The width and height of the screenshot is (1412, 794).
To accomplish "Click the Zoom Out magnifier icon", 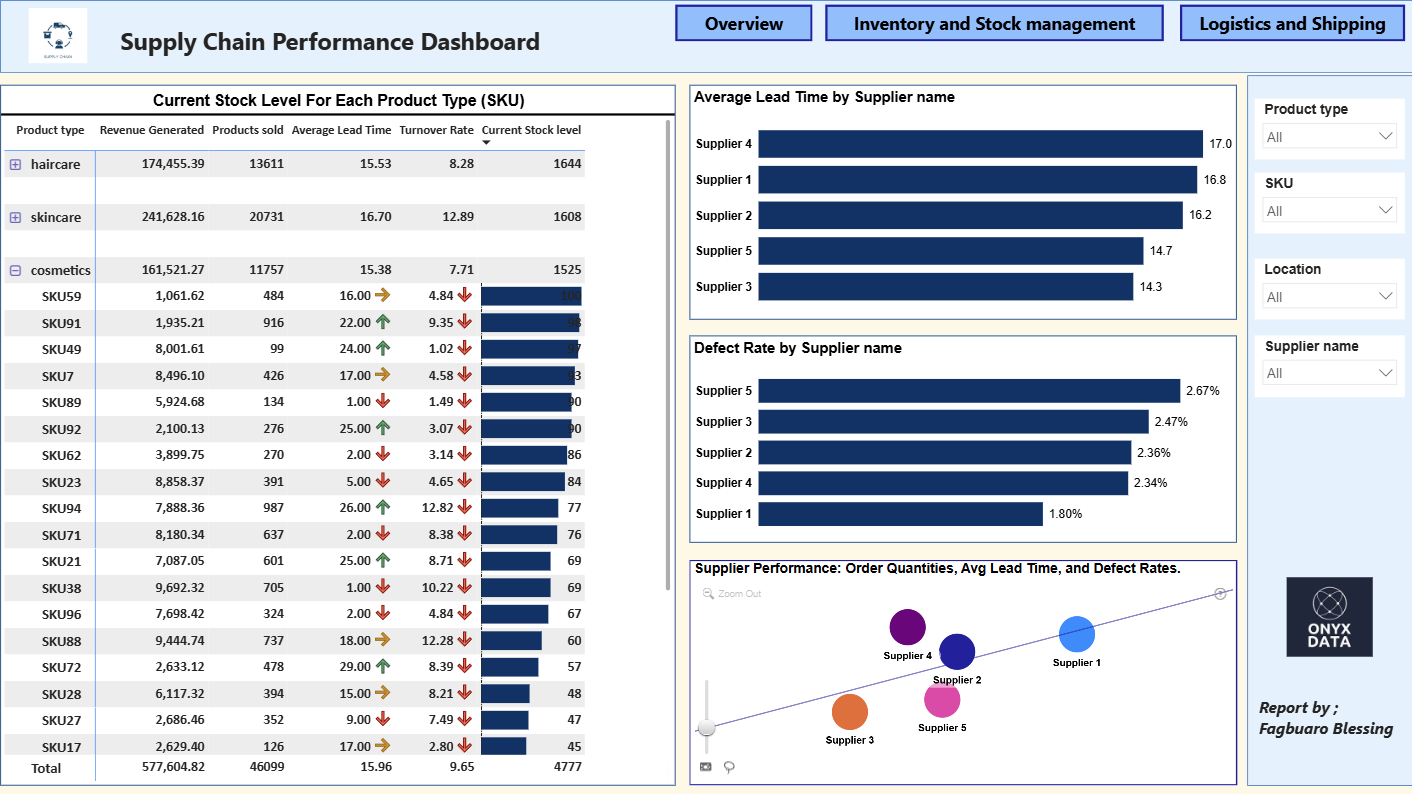I will click(708, 594).
